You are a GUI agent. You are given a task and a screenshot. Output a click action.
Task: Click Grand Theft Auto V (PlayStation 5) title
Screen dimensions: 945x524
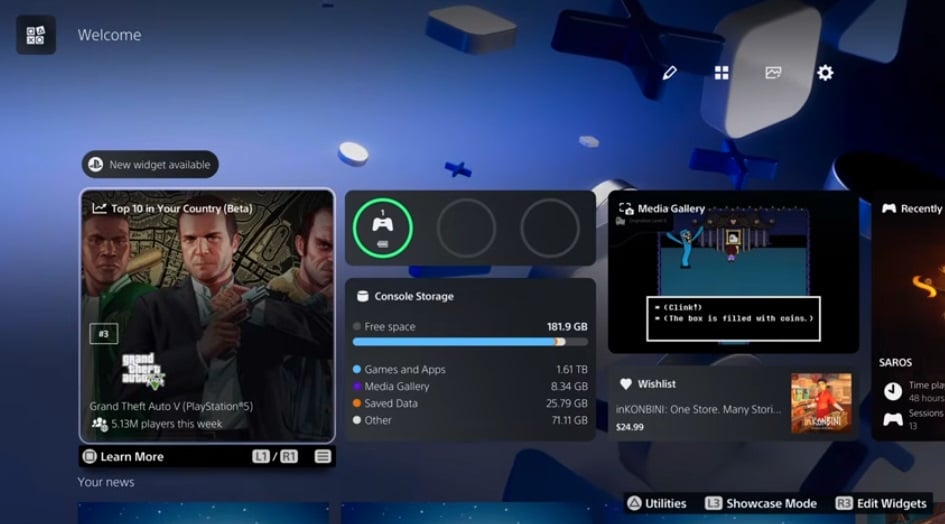coord(171,406)
